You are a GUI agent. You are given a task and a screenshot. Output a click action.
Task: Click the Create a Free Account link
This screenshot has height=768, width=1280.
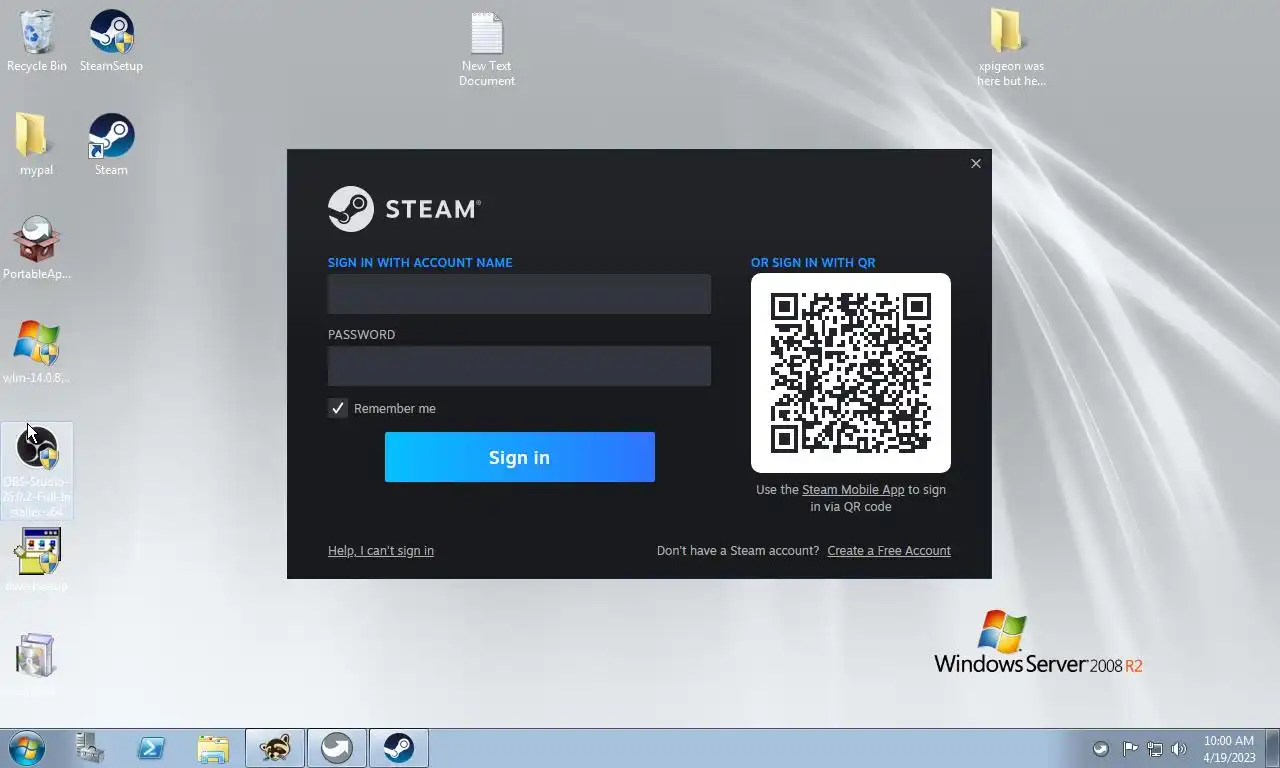(x=889, y=551)
